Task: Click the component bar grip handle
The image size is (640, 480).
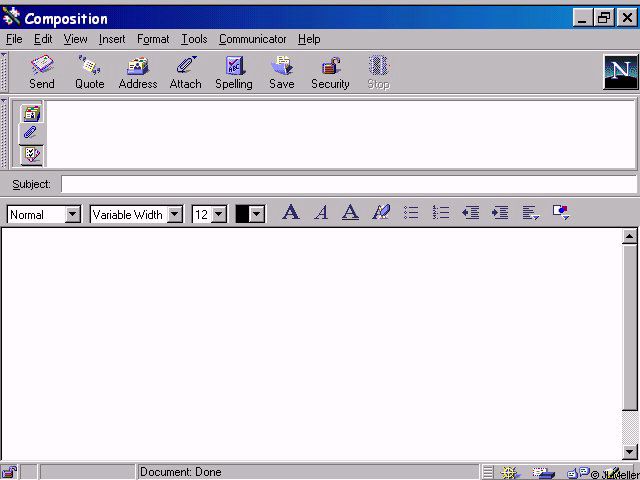Action: pos(488,473)
